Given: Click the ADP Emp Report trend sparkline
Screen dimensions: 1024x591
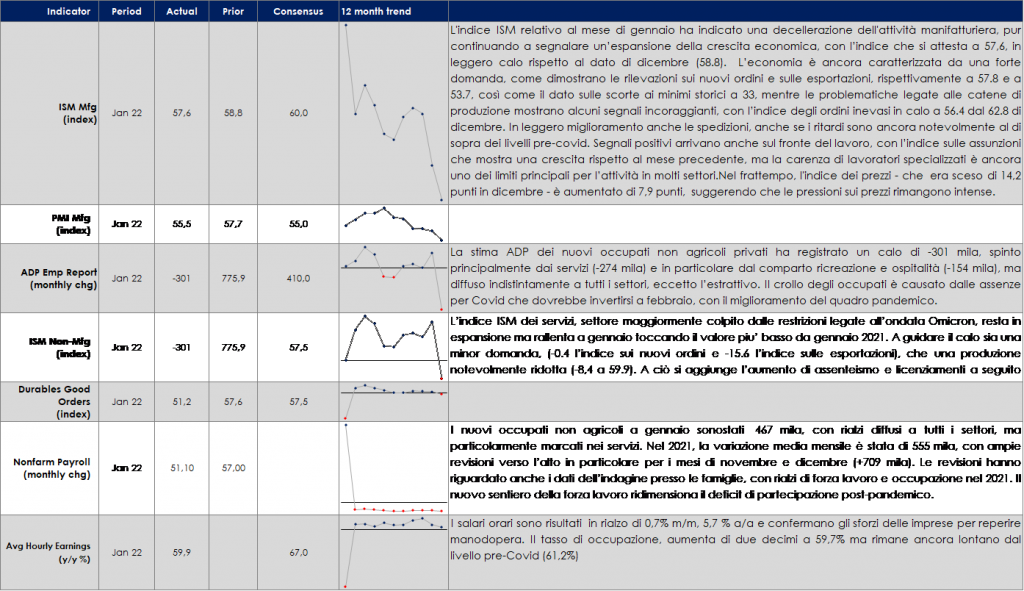Looking at the screenshot, I should 393,277.
